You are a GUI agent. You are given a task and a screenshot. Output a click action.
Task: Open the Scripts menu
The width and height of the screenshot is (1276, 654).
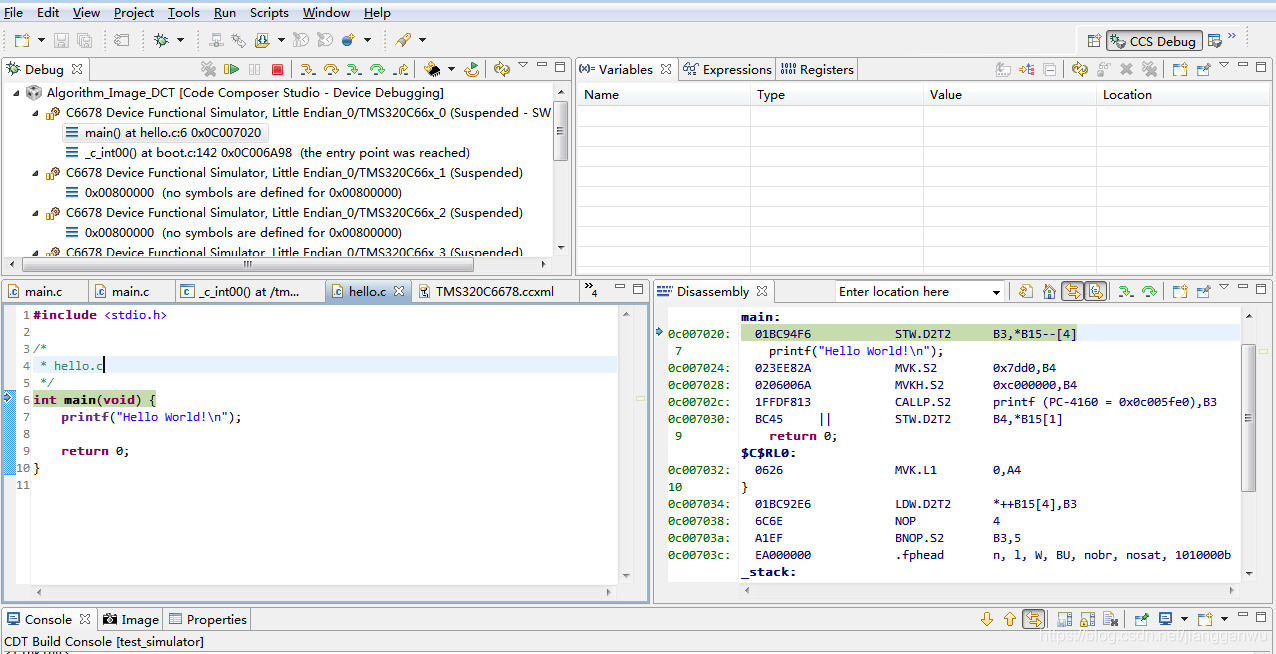coord(269,12)
